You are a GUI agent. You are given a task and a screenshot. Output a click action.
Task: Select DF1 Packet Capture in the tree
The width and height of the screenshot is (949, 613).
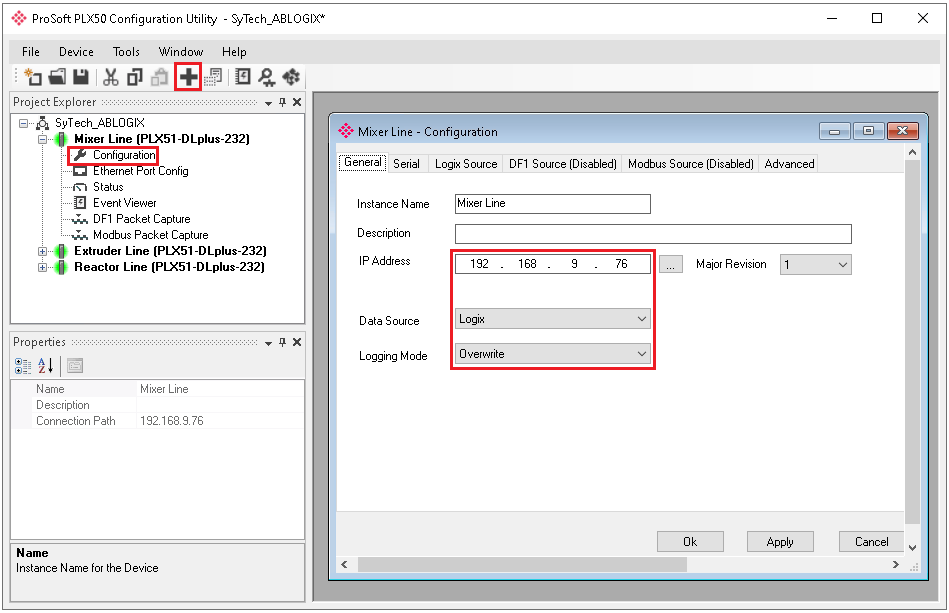coord(142,219)
